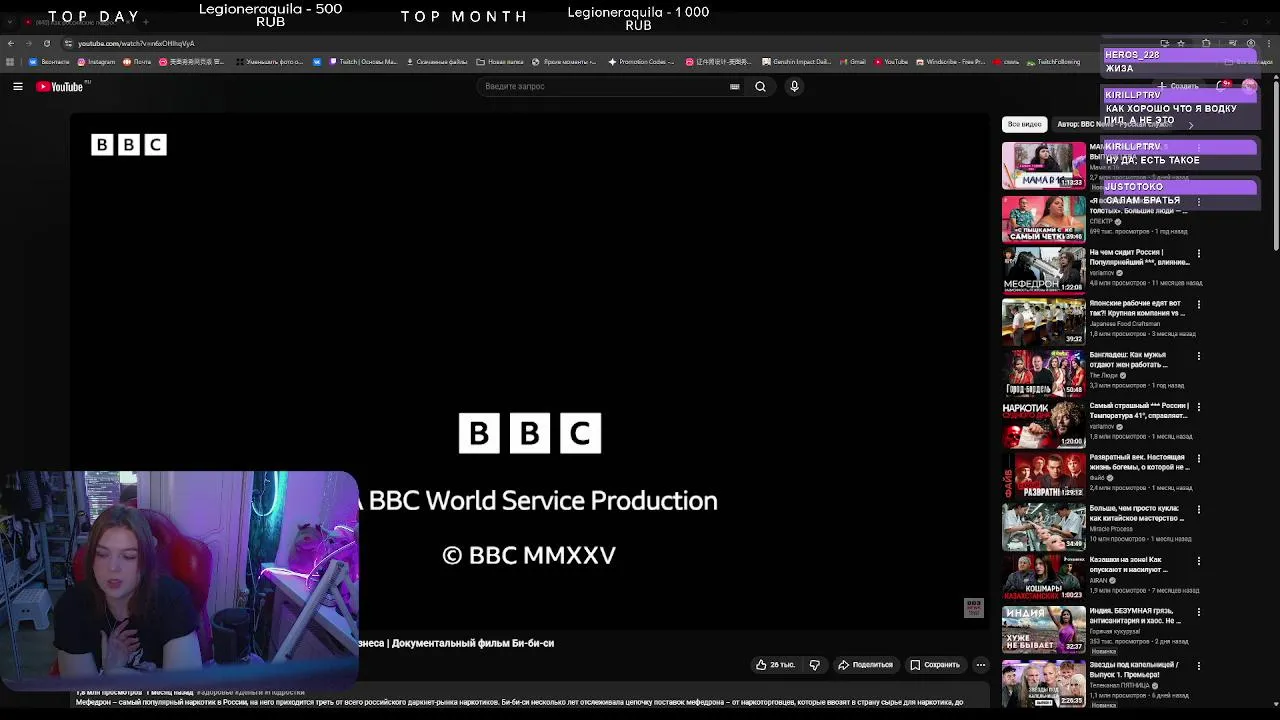Open the on-screen keyboard in search box

pyautogui.click(x=735, y=87)
